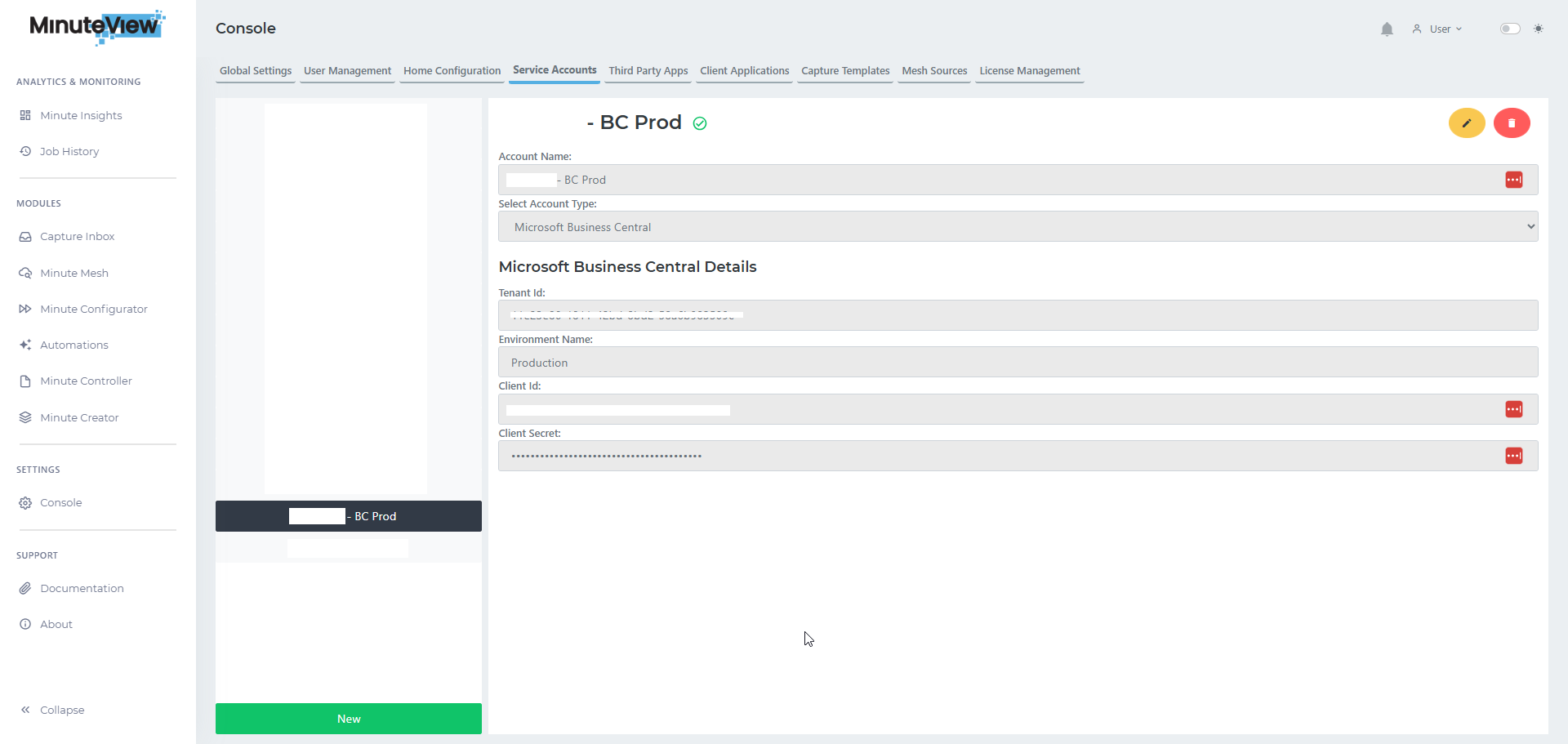The image size is (1568, 744).
Task: Open the User account dropdown
Action: [x=1437, y=29]
